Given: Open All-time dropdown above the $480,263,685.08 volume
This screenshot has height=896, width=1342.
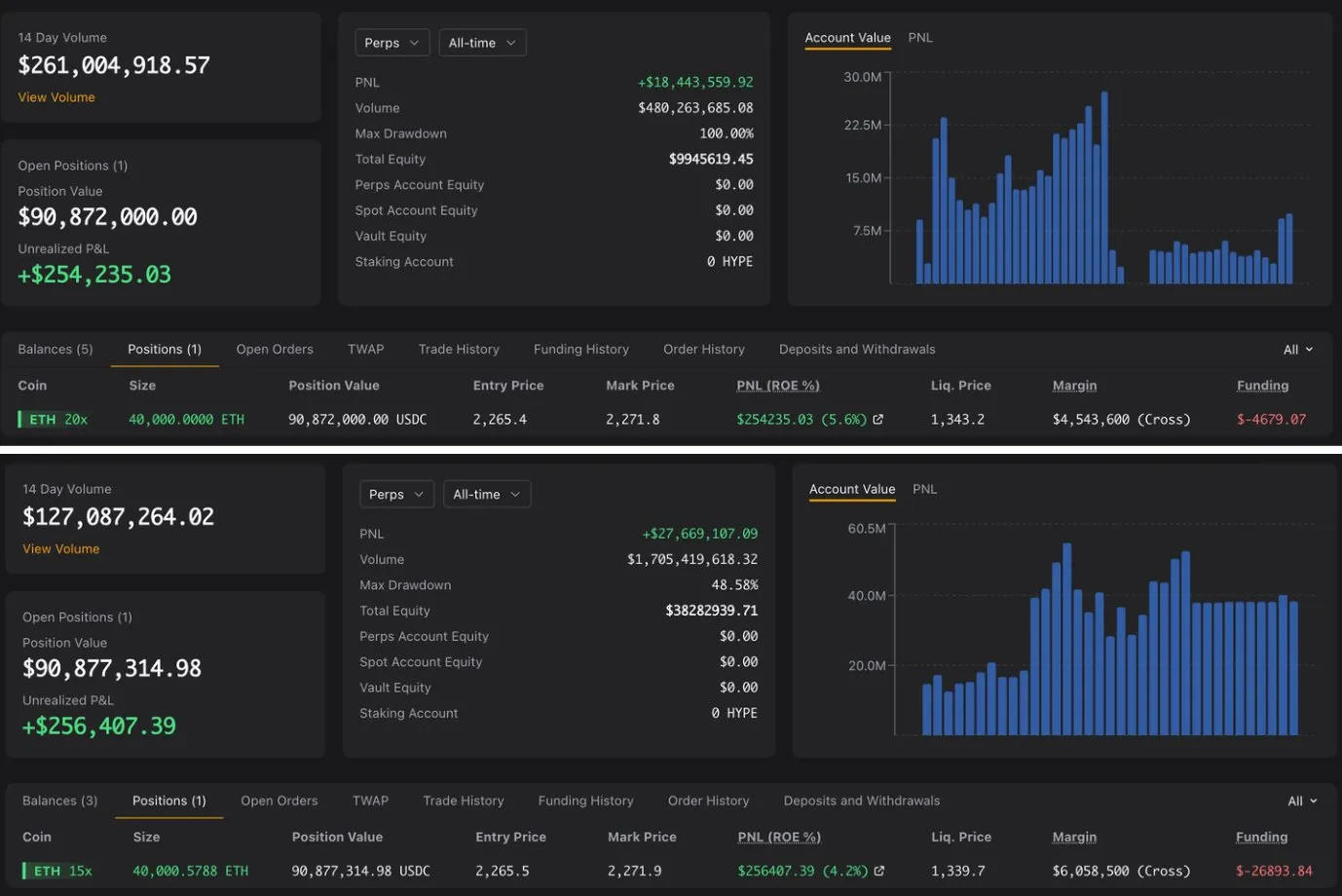Looking at the screenshot, I should (x=482, y=43).
